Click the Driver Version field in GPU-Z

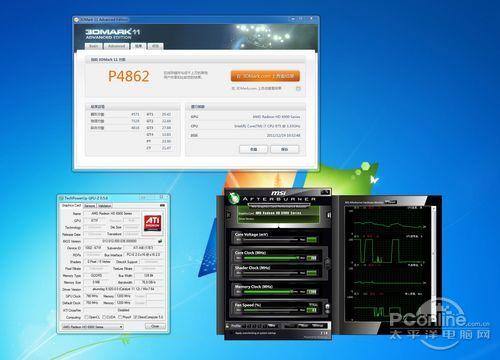pyautogui.click(x=123, y=289)
